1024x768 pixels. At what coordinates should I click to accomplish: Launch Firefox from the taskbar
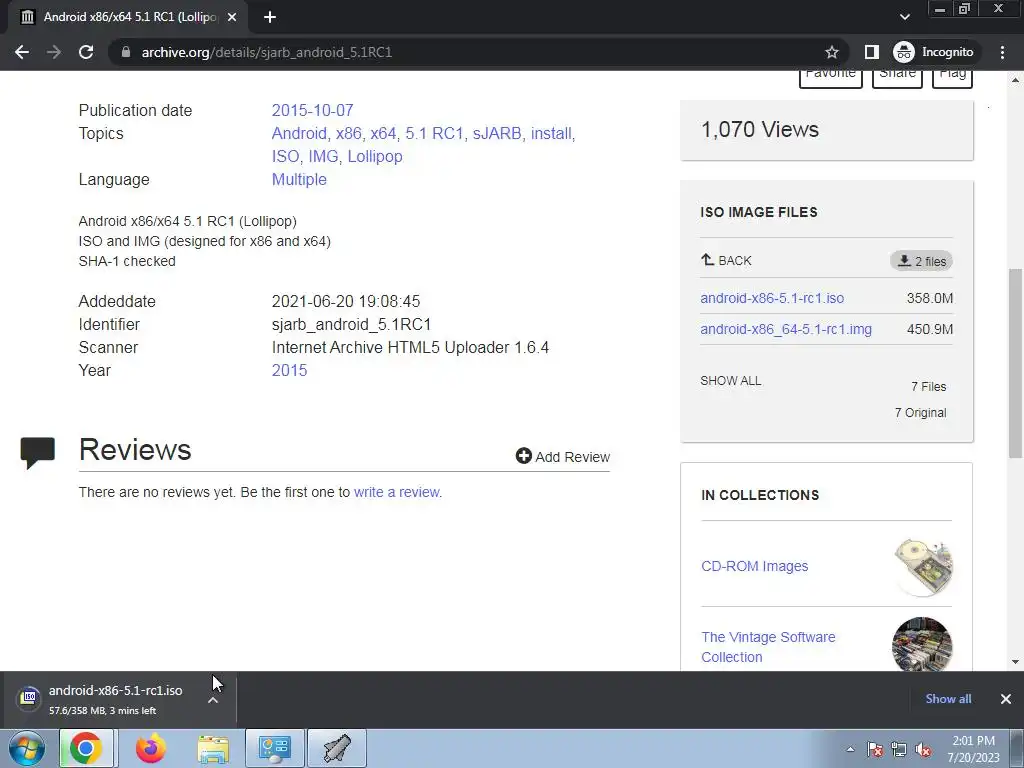coord(150,748)
